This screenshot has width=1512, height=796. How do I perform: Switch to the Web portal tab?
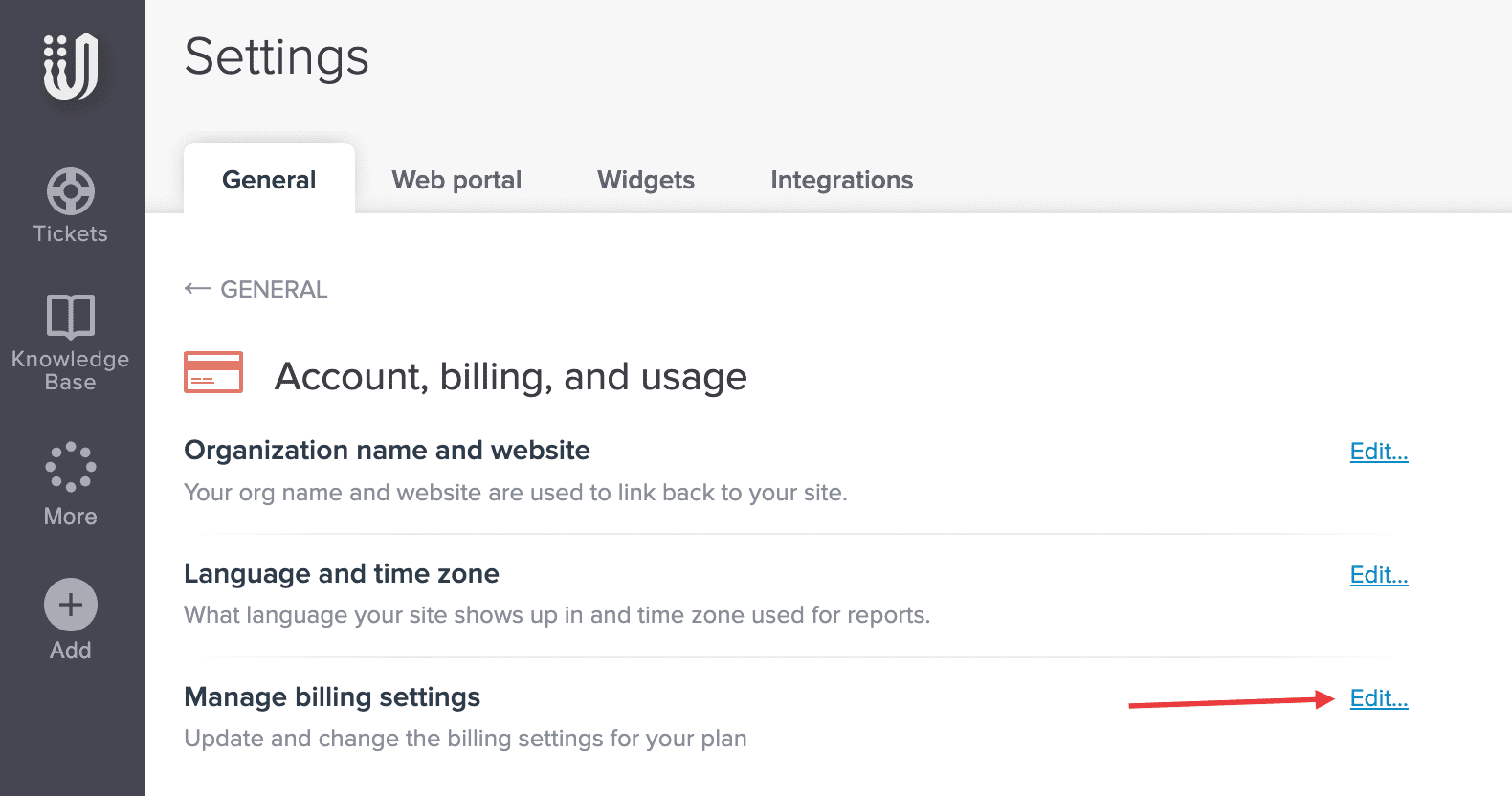(x=456, y=180)
